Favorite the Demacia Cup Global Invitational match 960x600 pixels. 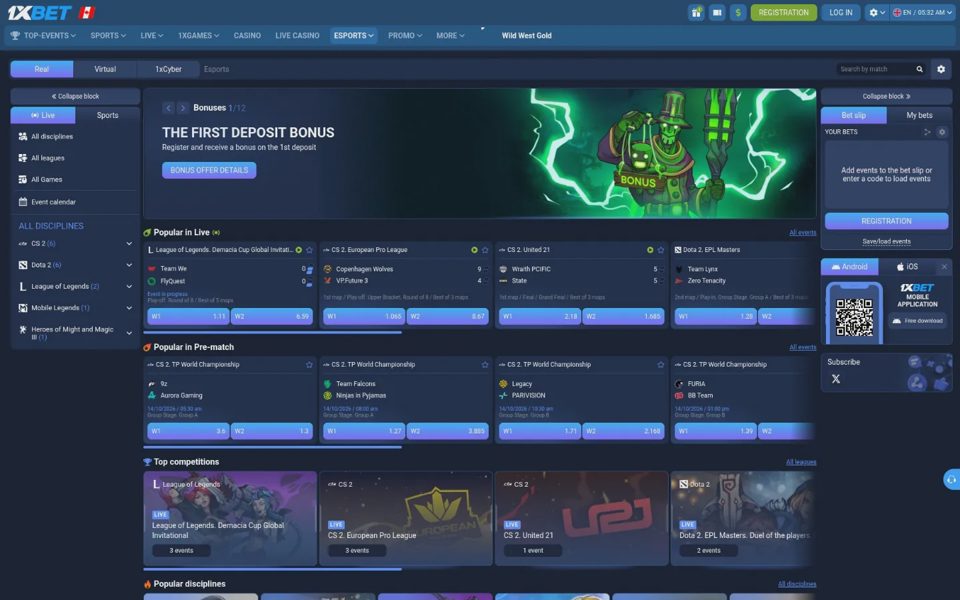tap(309, 250)
